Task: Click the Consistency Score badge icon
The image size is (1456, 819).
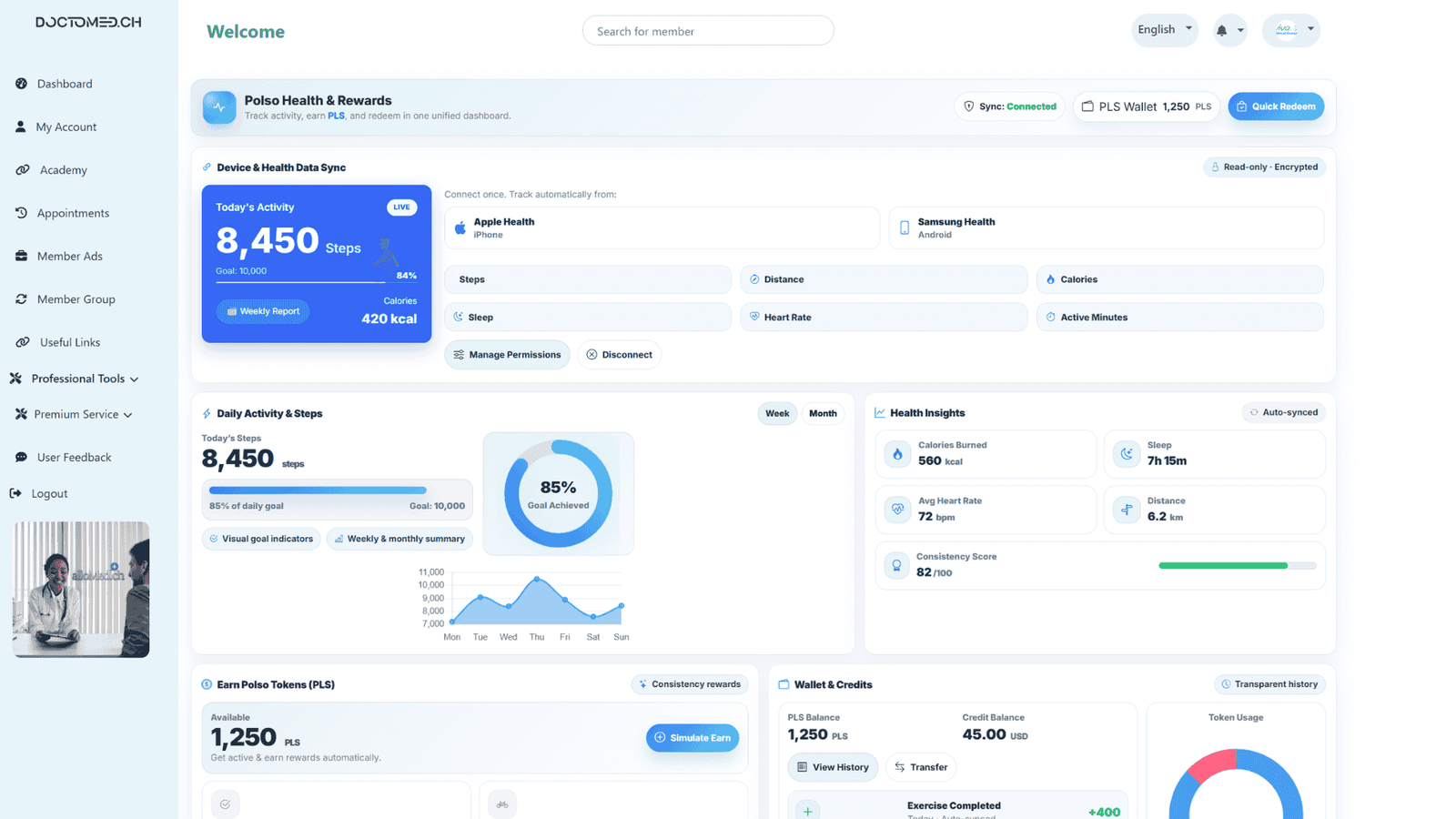Action: pos(896,565)
